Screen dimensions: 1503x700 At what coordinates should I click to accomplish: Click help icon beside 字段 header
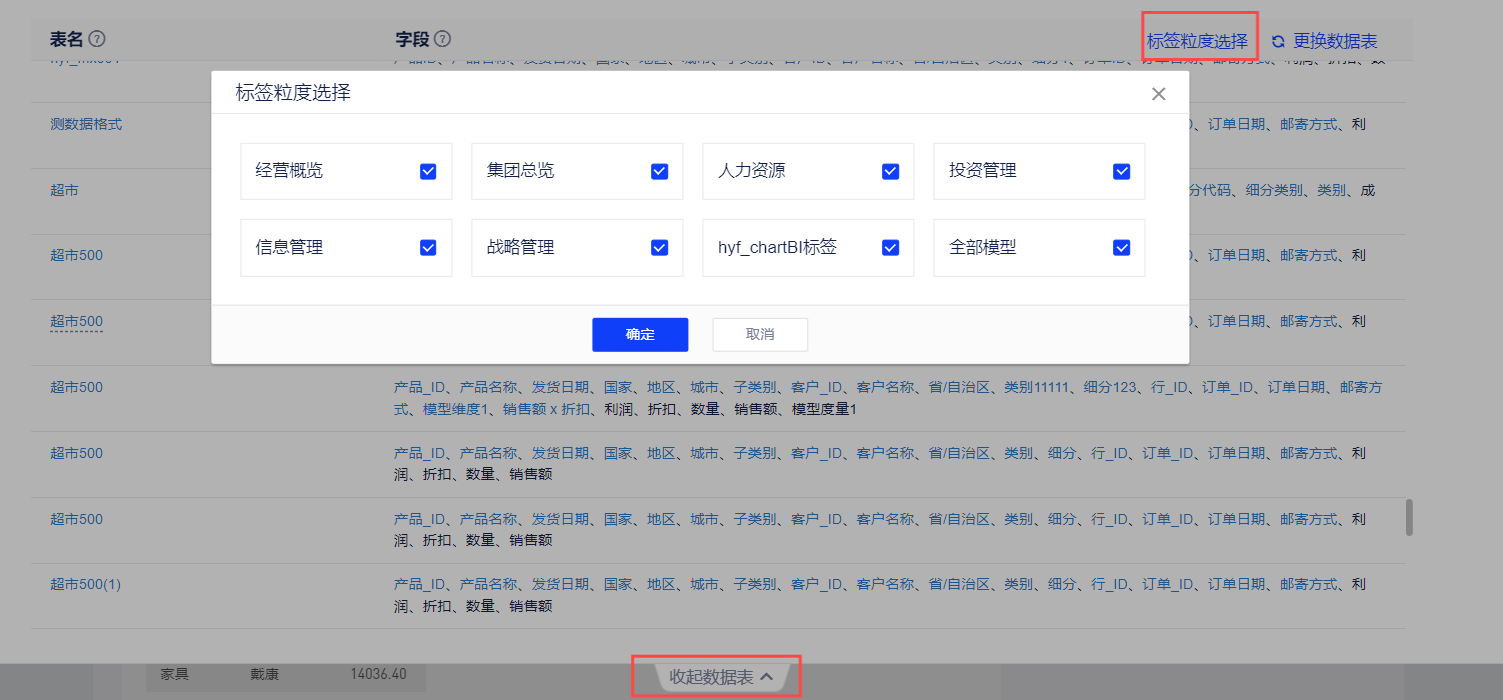[x=442, y=39]
